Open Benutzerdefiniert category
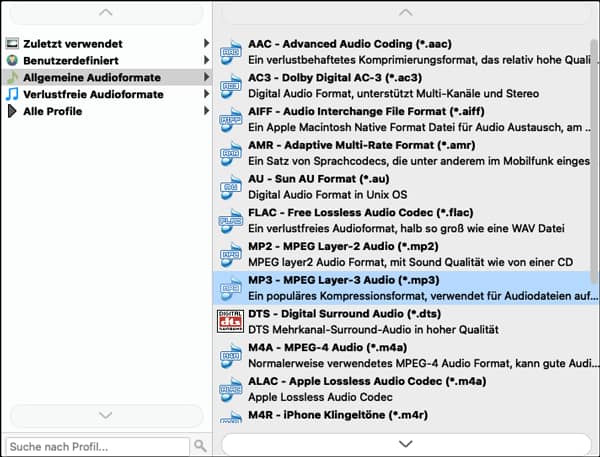600x457 pixels. 106,60
